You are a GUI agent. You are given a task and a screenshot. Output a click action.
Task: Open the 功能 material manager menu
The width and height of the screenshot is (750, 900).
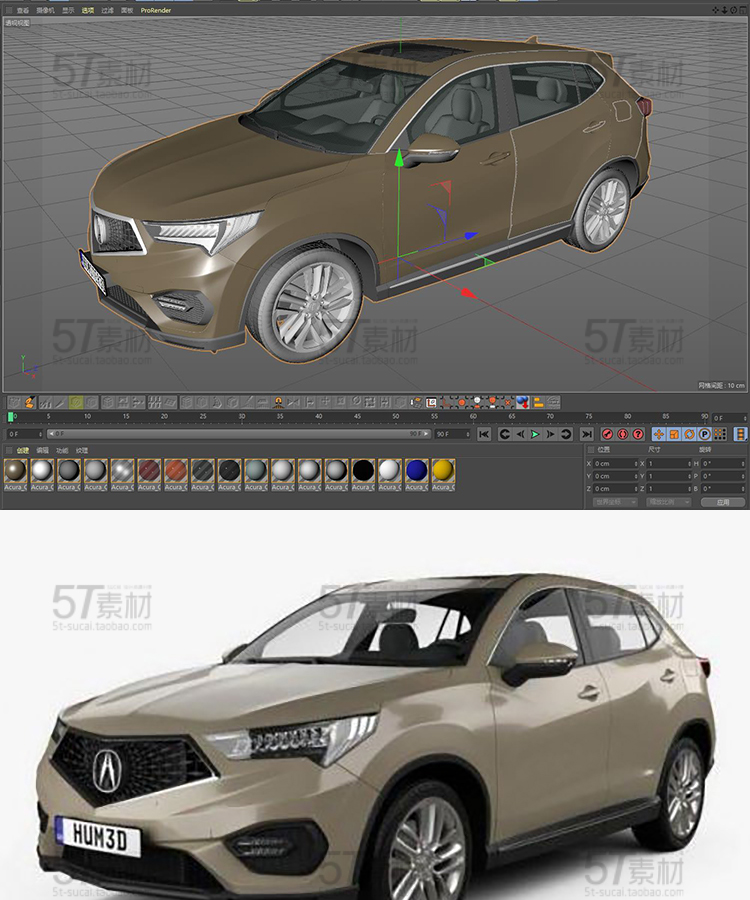pyautogui.click(x=62, y=451)
